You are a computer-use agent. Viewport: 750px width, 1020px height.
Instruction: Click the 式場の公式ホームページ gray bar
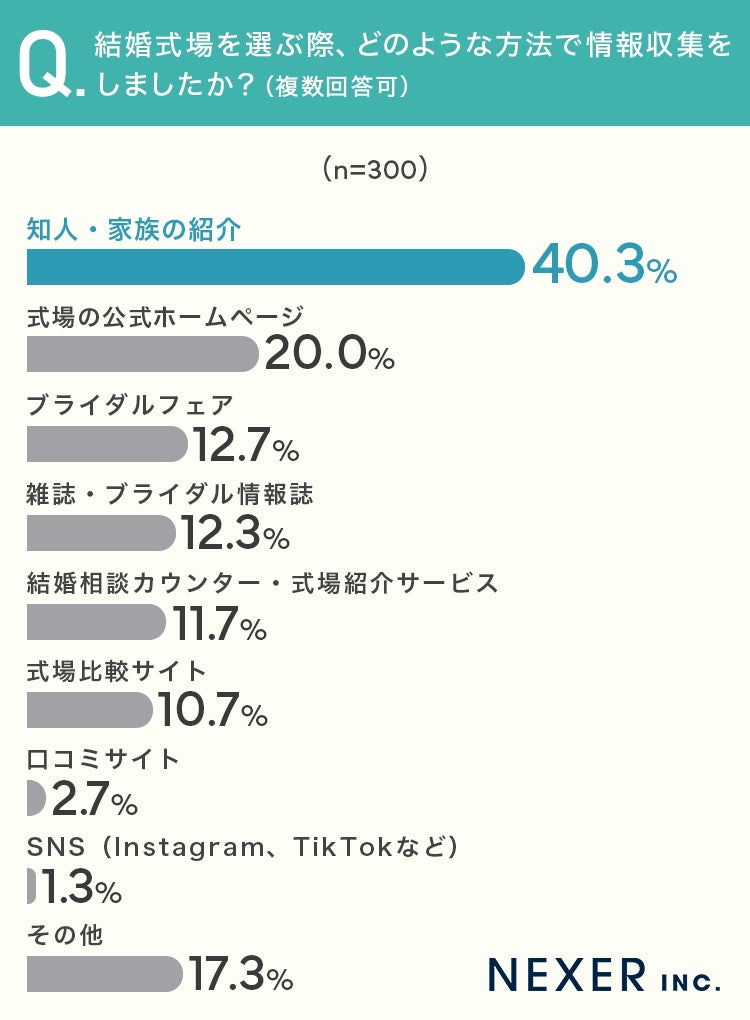(x=142, y=354)
